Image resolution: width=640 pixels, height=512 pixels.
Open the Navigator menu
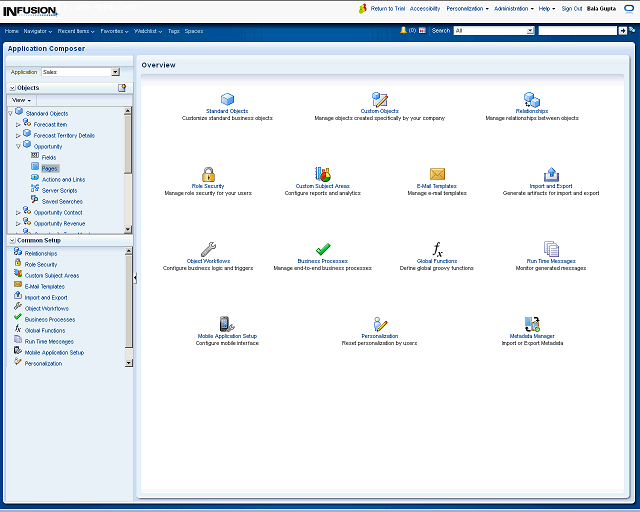[38, 31]
